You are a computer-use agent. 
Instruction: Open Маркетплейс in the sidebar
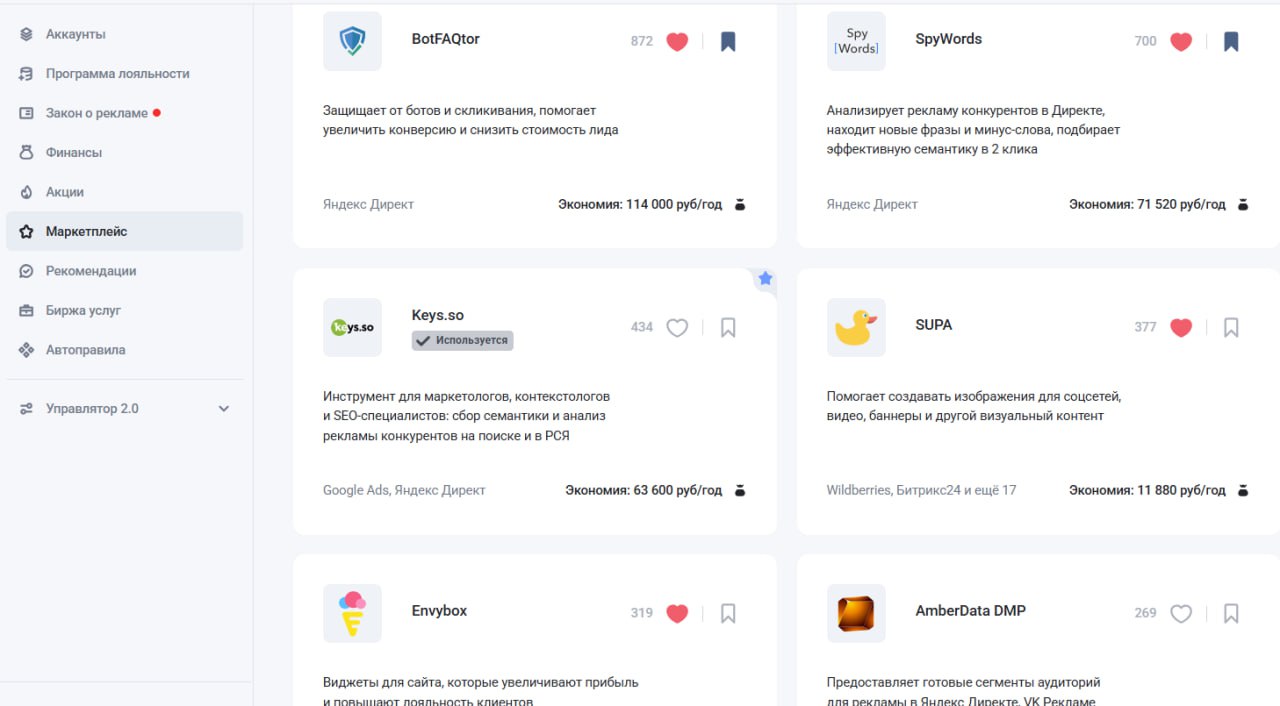tap(86, 231)
